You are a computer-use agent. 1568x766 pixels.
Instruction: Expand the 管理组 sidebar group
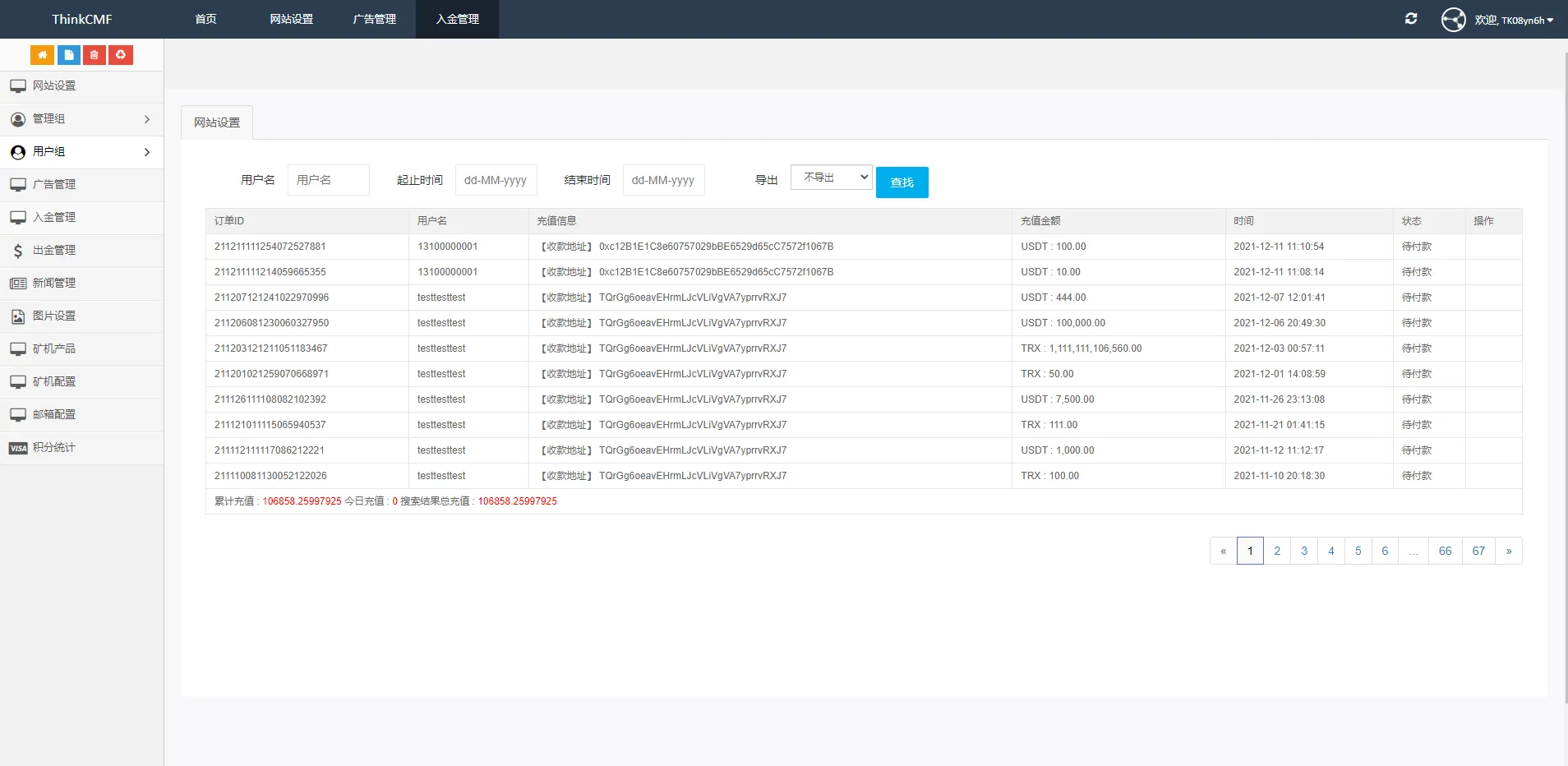(x=81, y=119)
